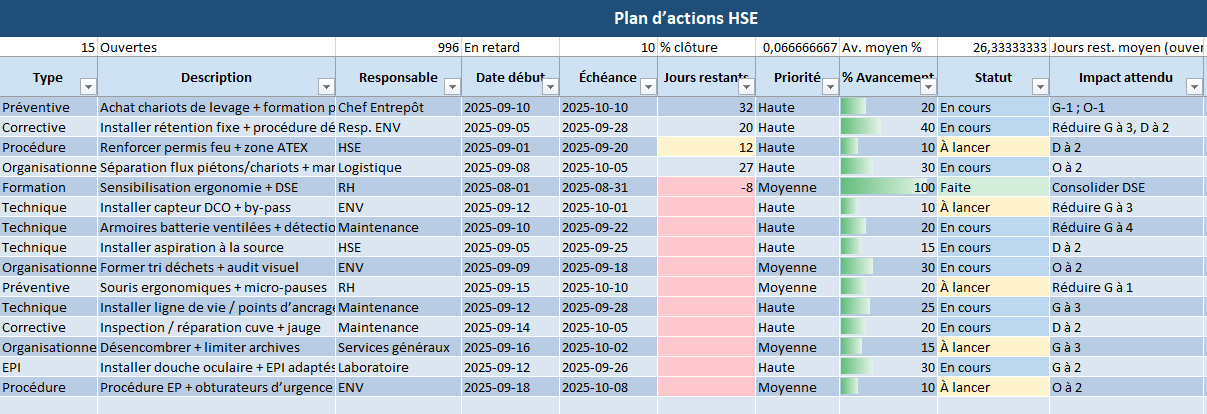Screen dimensions: 1207x414
Task: Click the 'Chef Entrepôt' responsable cell
Action: click(x=398, y=107)
